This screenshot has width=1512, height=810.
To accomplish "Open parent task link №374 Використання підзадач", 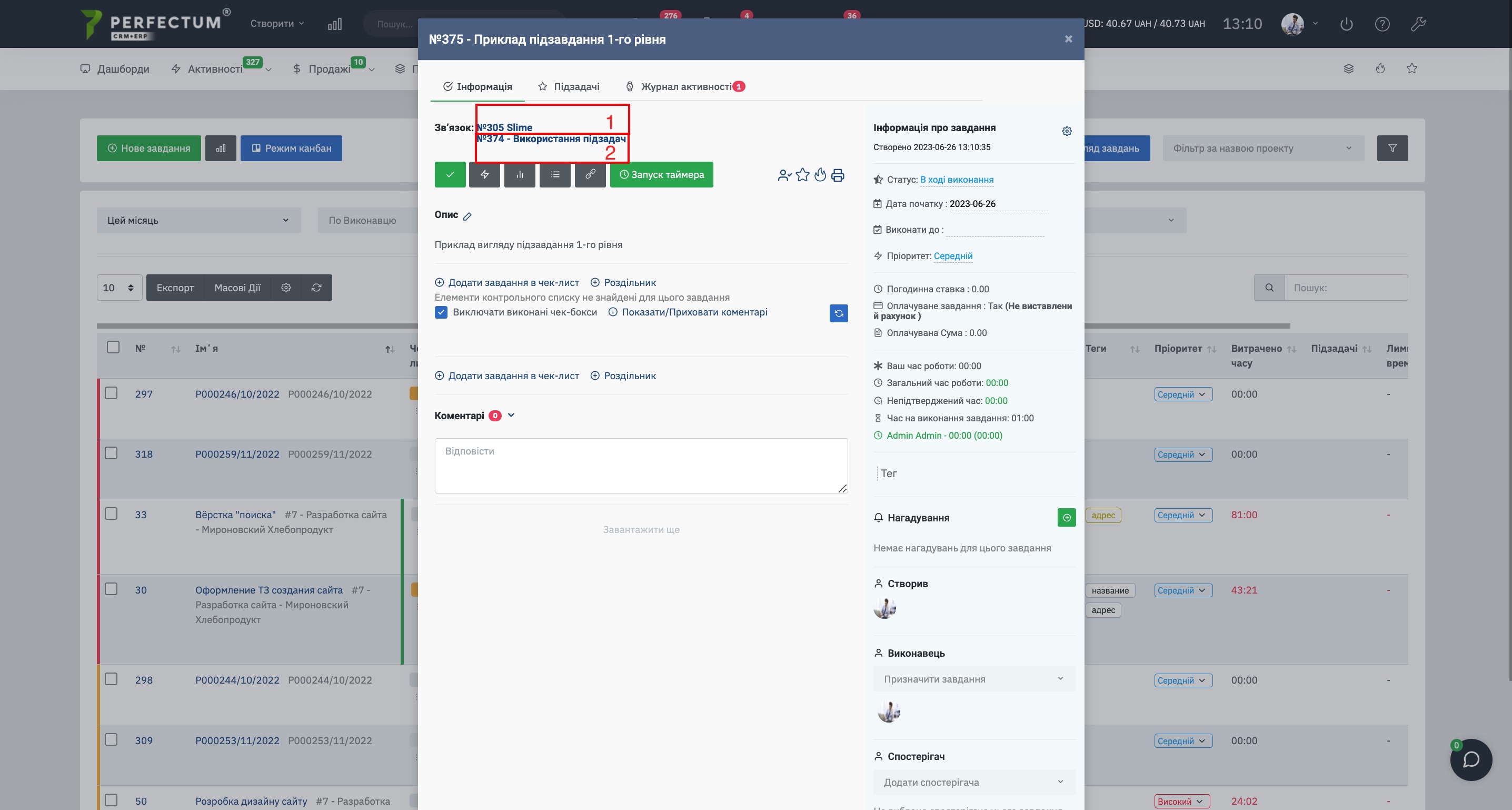I will point(551,139).
